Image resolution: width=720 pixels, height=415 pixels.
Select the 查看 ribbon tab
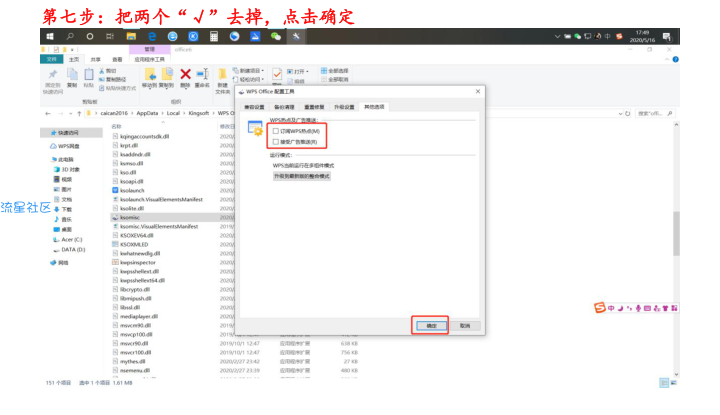click(x=118, y=59)
